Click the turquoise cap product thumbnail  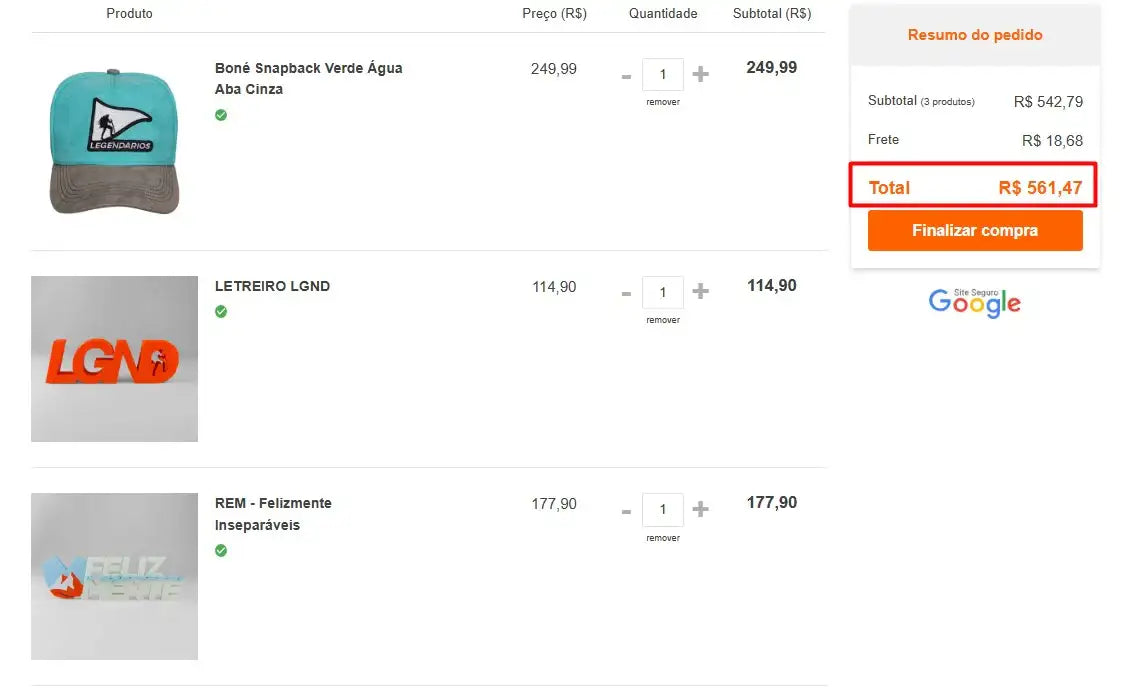(114, 140)
